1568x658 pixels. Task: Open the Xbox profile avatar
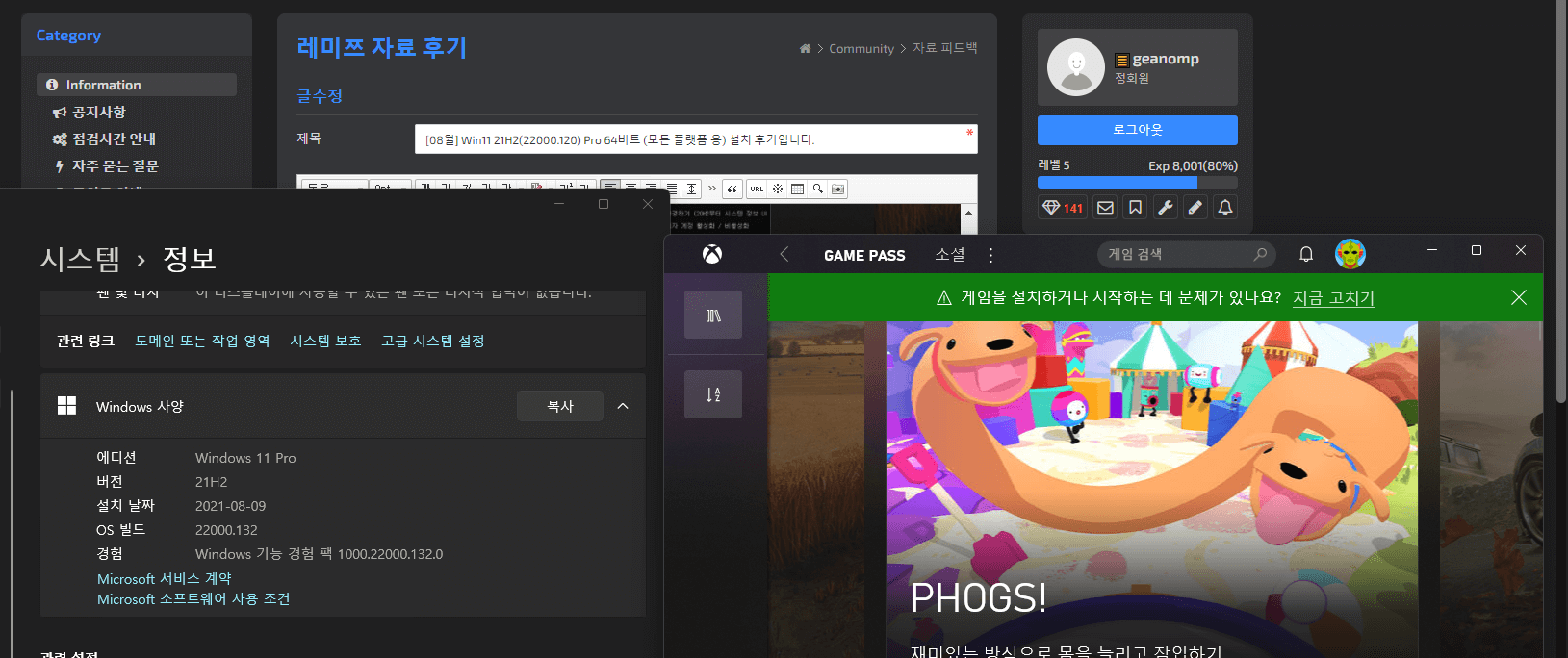(1350, 254)
